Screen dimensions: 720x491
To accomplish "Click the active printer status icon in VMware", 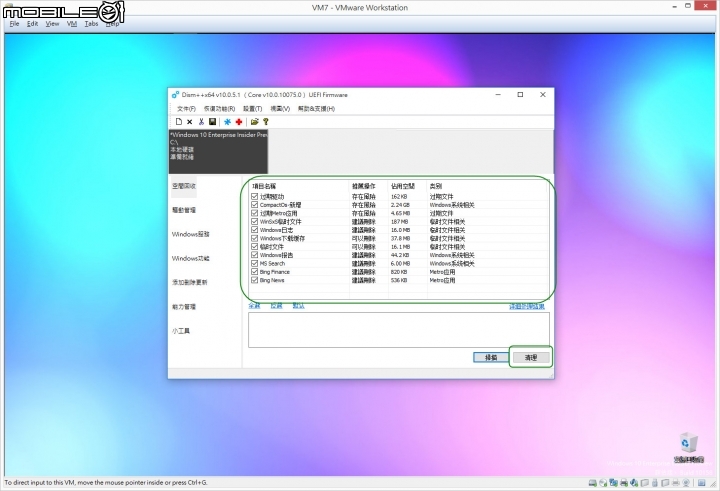I will tap(624, 483).
